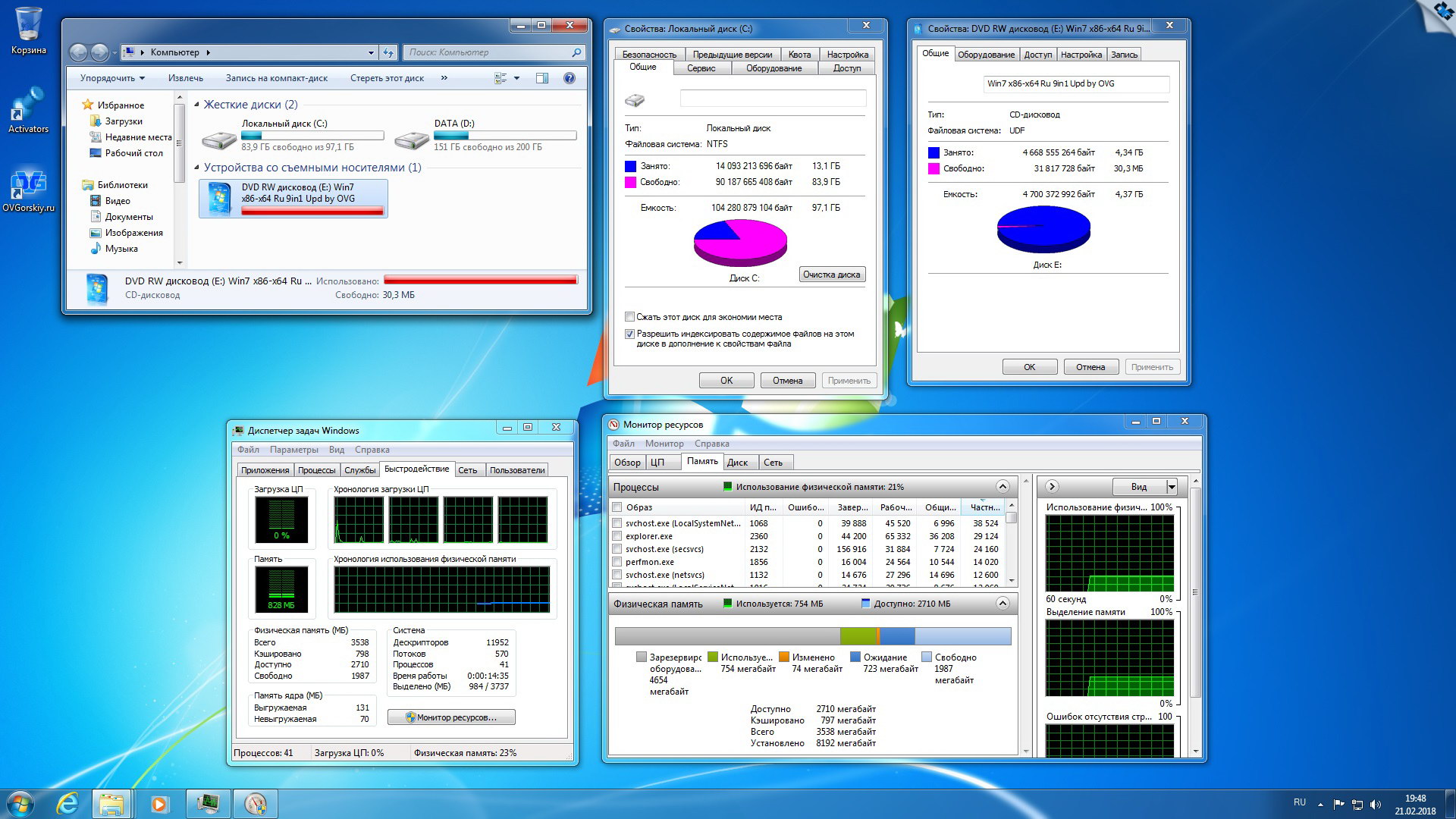Click the Очистка диска button

tap(832, 275)
